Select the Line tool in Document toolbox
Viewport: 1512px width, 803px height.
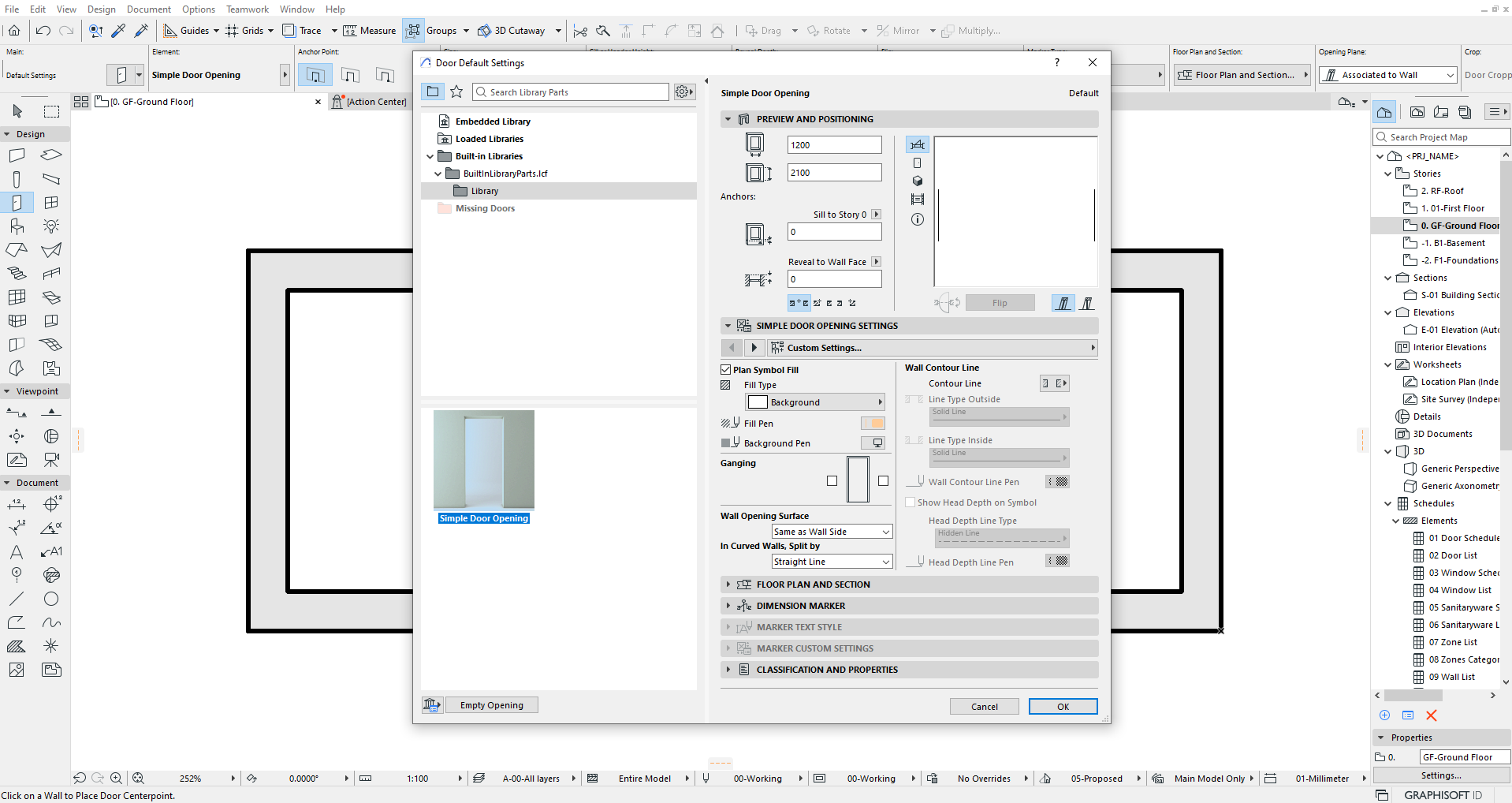(17, 599)
